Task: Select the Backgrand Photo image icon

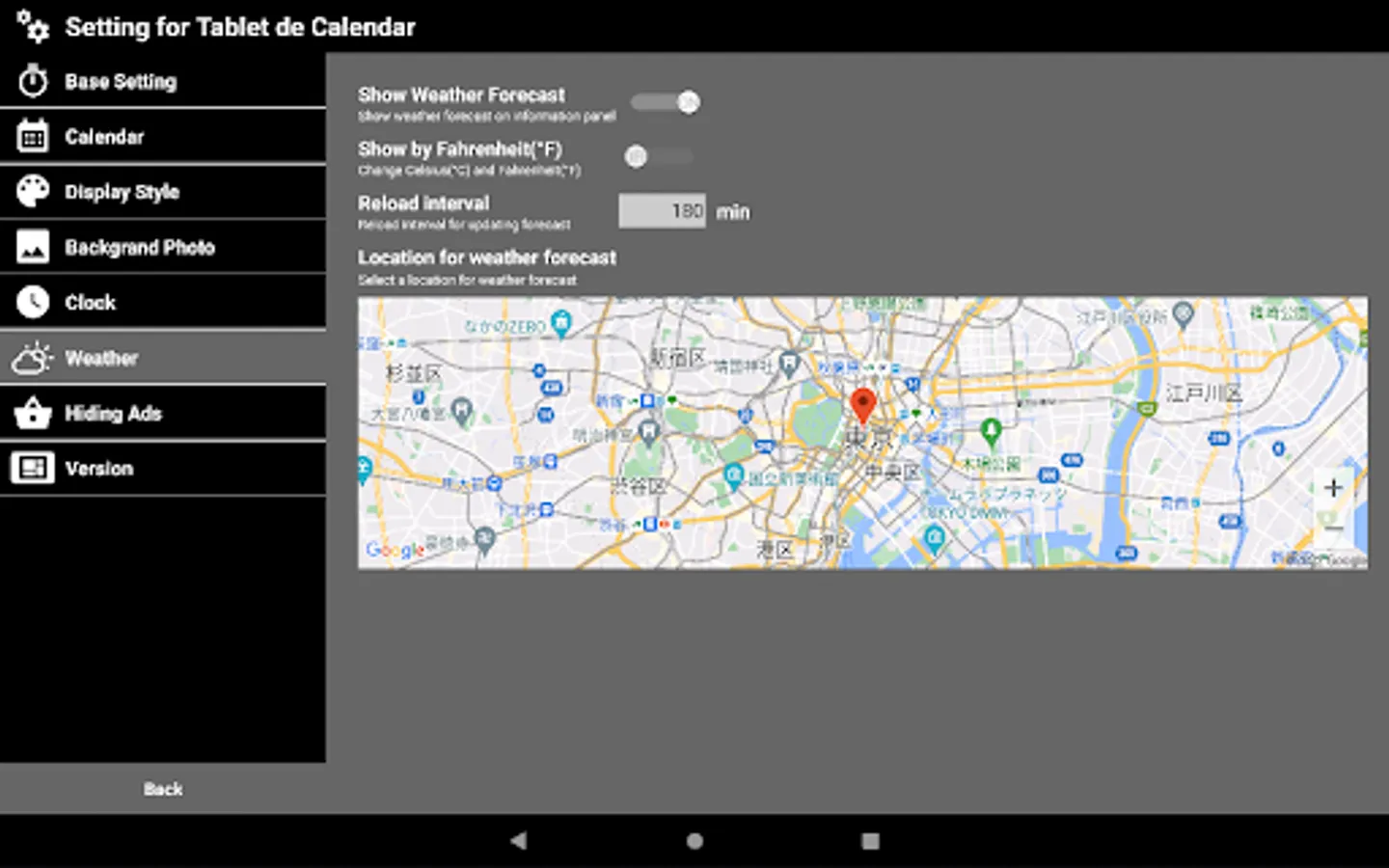Action: point(34,247)
